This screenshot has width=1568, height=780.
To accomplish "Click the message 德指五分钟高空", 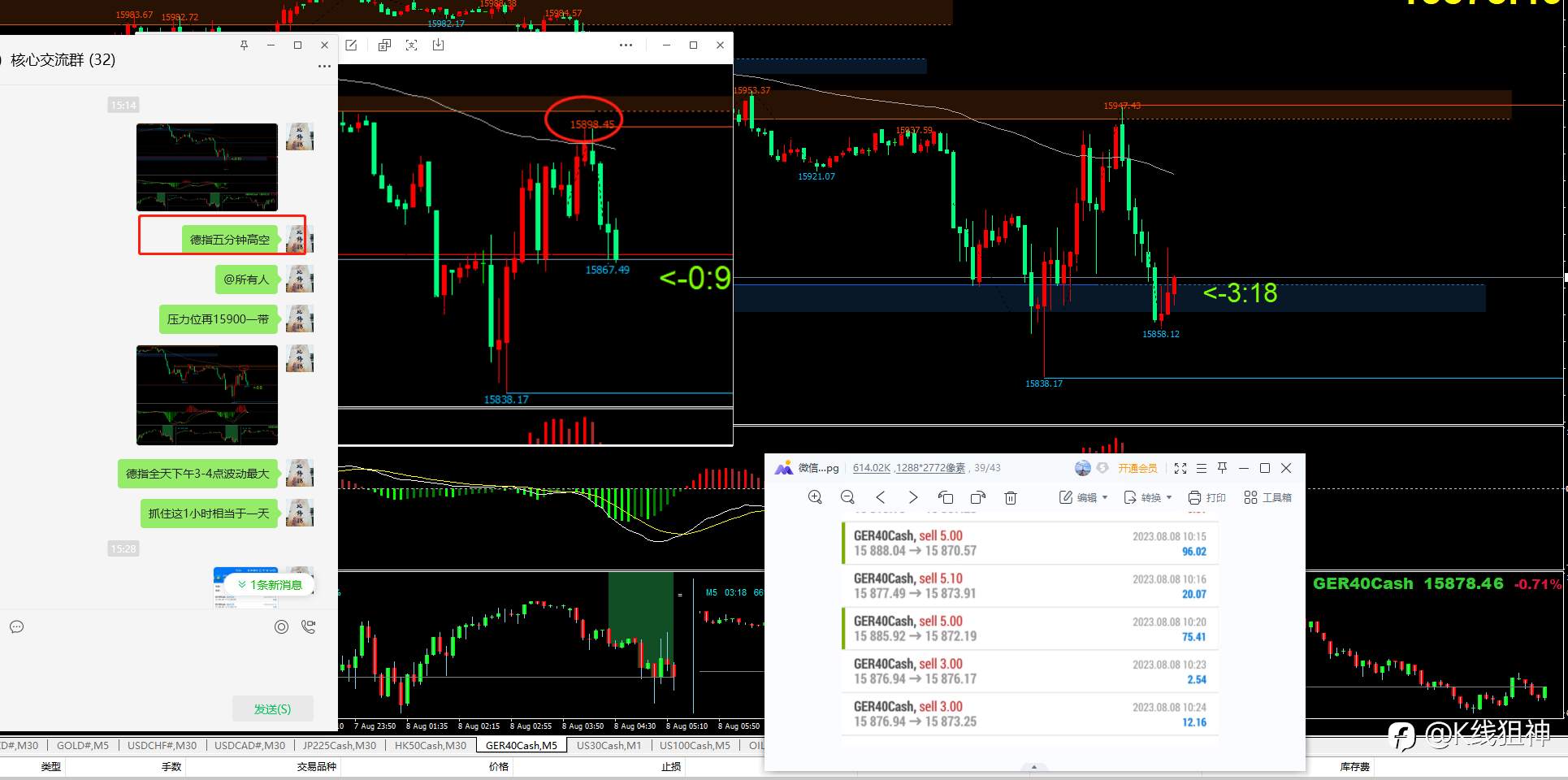I will point(230,240).
